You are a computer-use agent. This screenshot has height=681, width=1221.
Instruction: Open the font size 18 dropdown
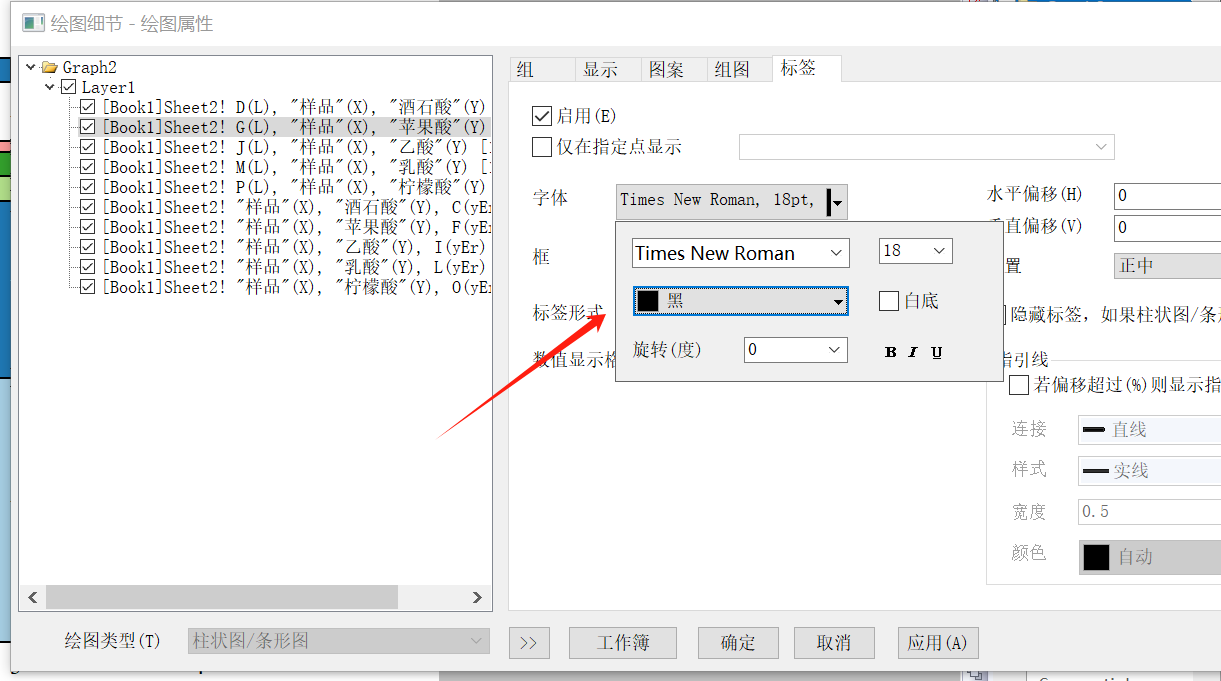pos(915,251)
